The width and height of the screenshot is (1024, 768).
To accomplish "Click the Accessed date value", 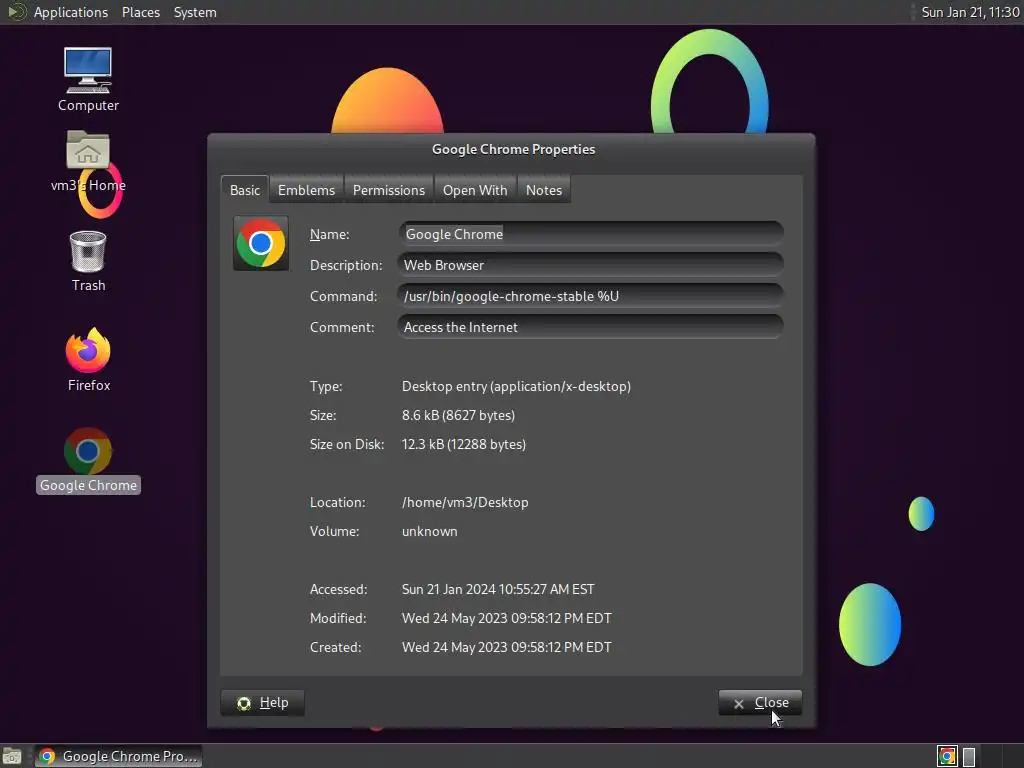I will pos(498,589).
